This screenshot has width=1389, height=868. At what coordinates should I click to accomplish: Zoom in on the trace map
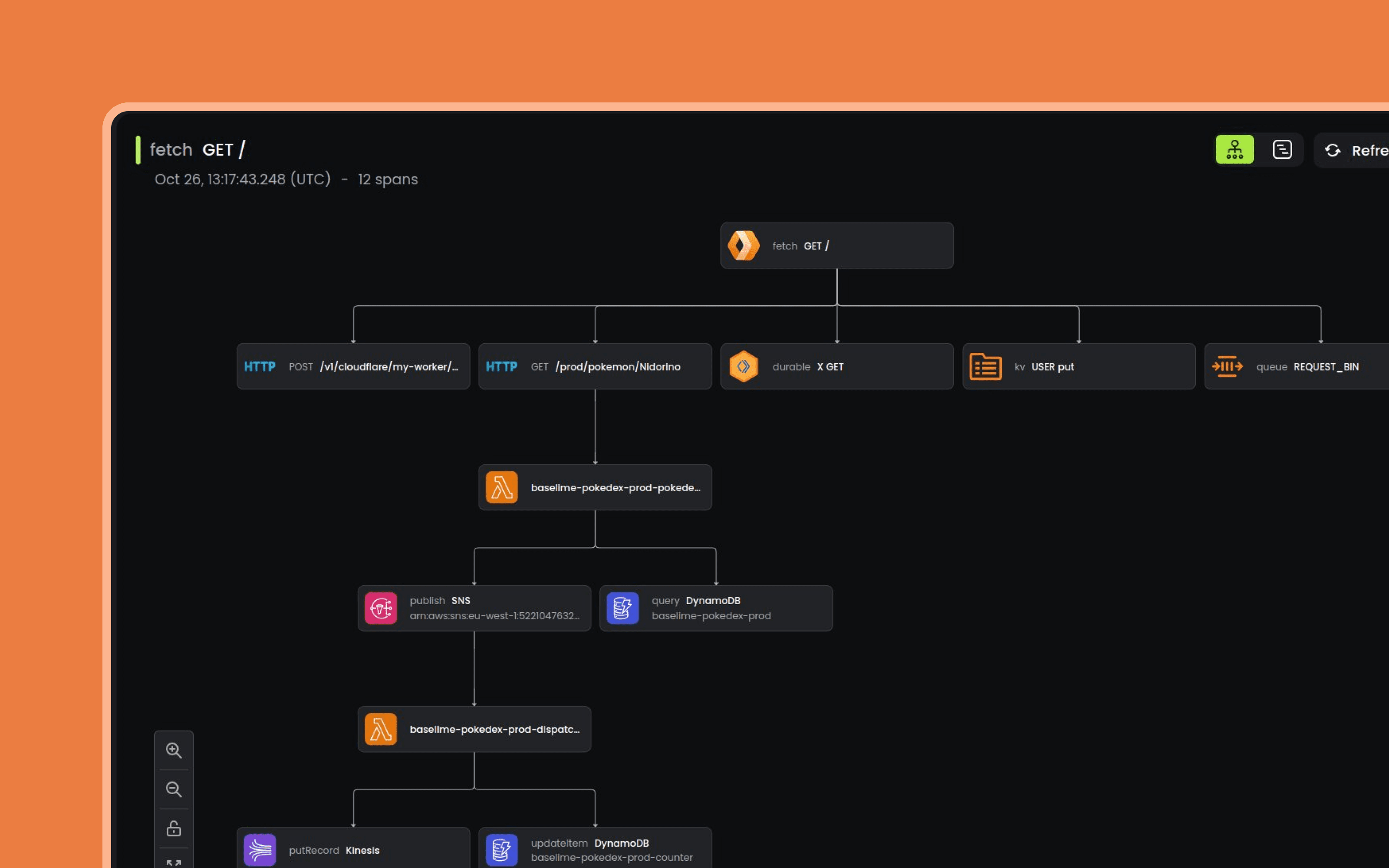point(173,750)
